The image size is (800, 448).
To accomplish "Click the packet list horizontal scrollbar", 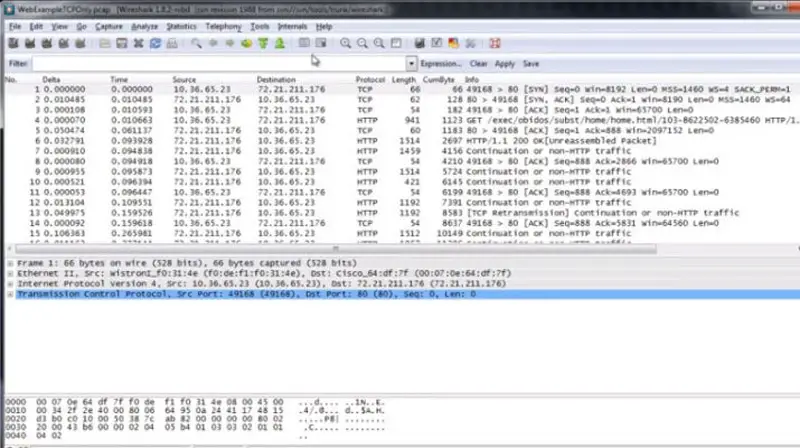I will [336, 249].
